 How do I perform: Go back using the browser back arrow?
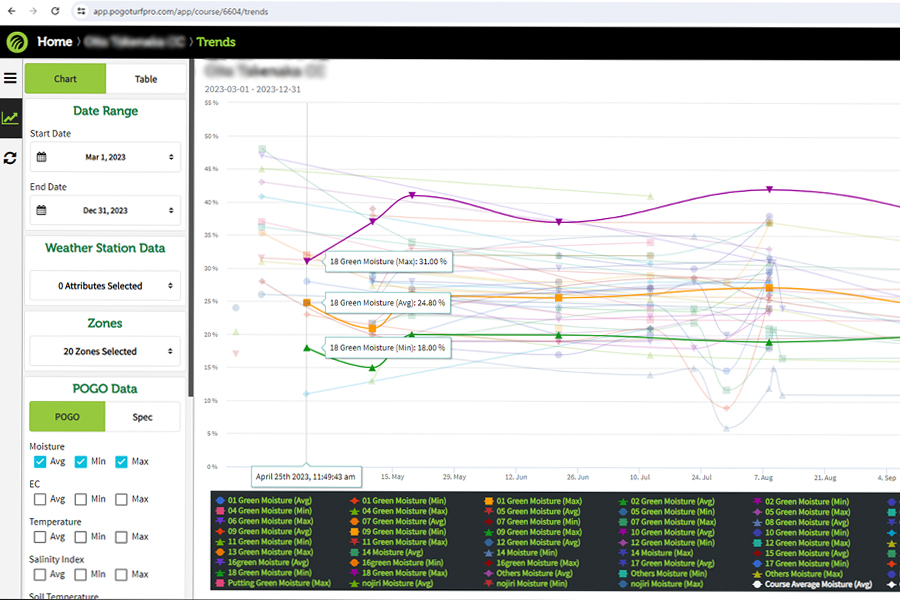pyautogui.click(x=11, y=10)
